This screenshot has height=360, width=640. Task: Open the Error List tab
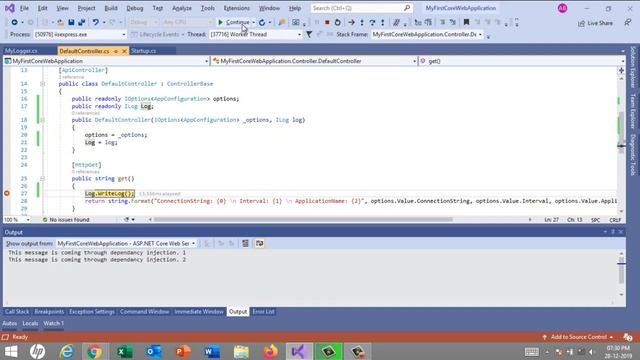tap(263, 311)
